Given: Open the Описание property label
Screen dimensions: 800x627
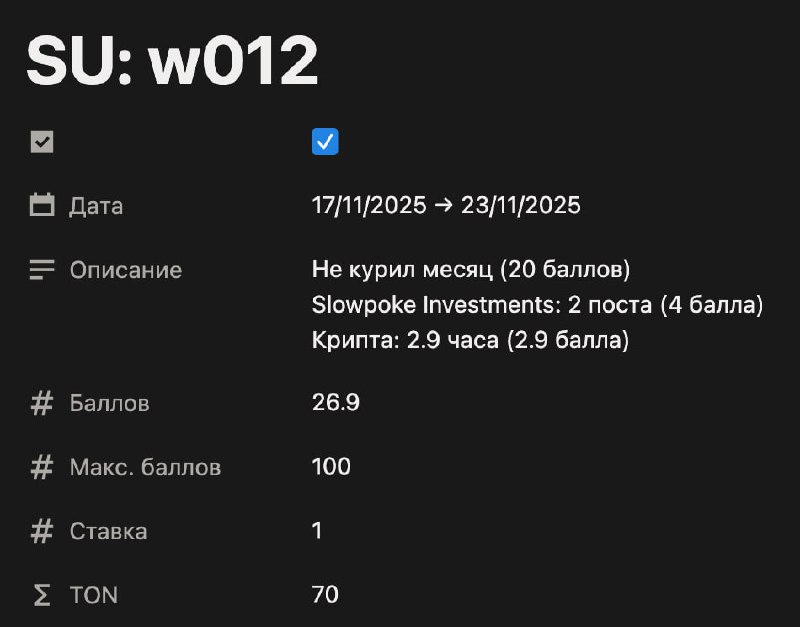Looking at the screenshot, I should click(x=126, y=270).
